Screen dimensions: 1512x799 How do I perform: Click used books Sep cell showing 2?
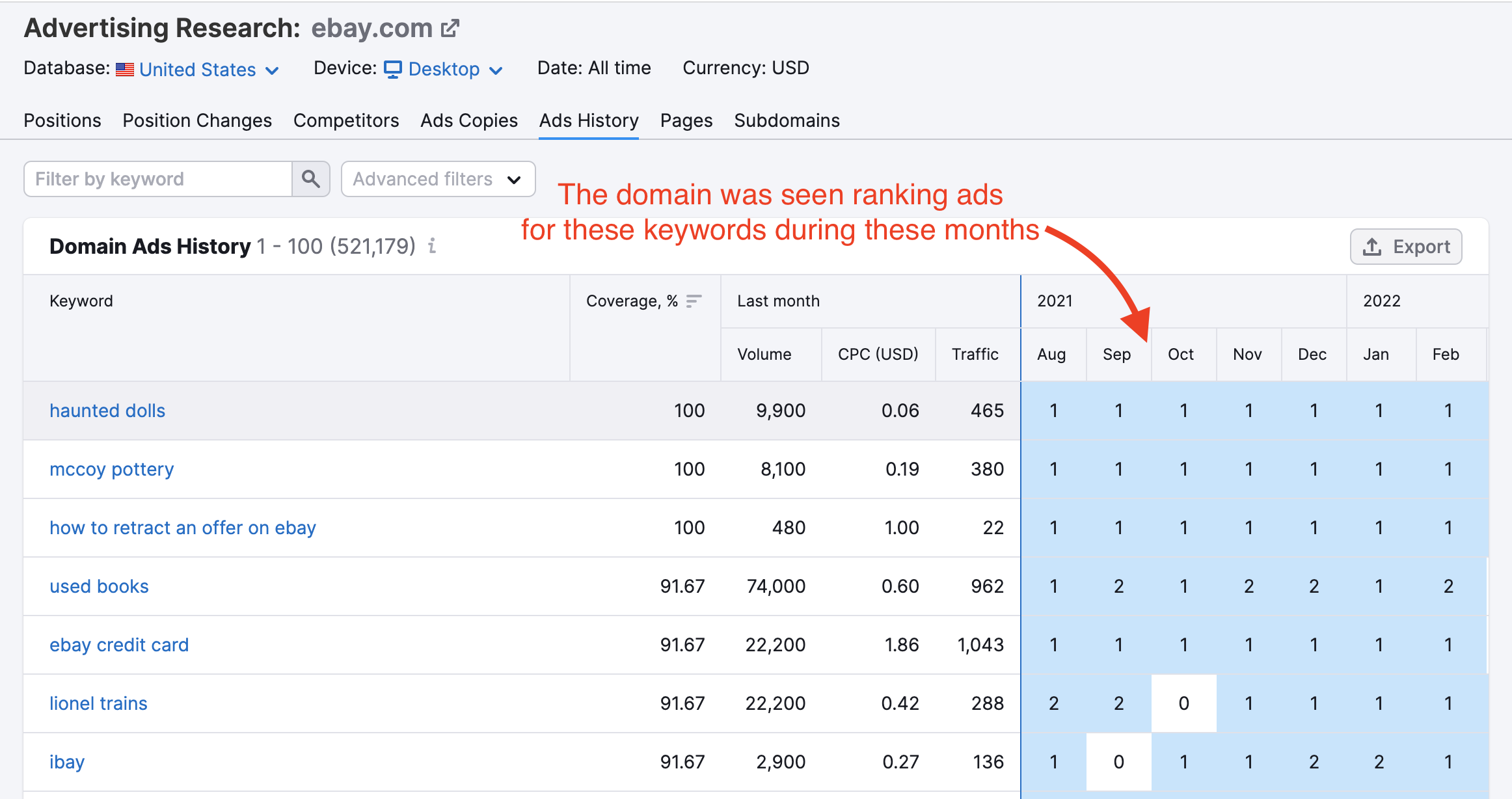click(1119, 586)
